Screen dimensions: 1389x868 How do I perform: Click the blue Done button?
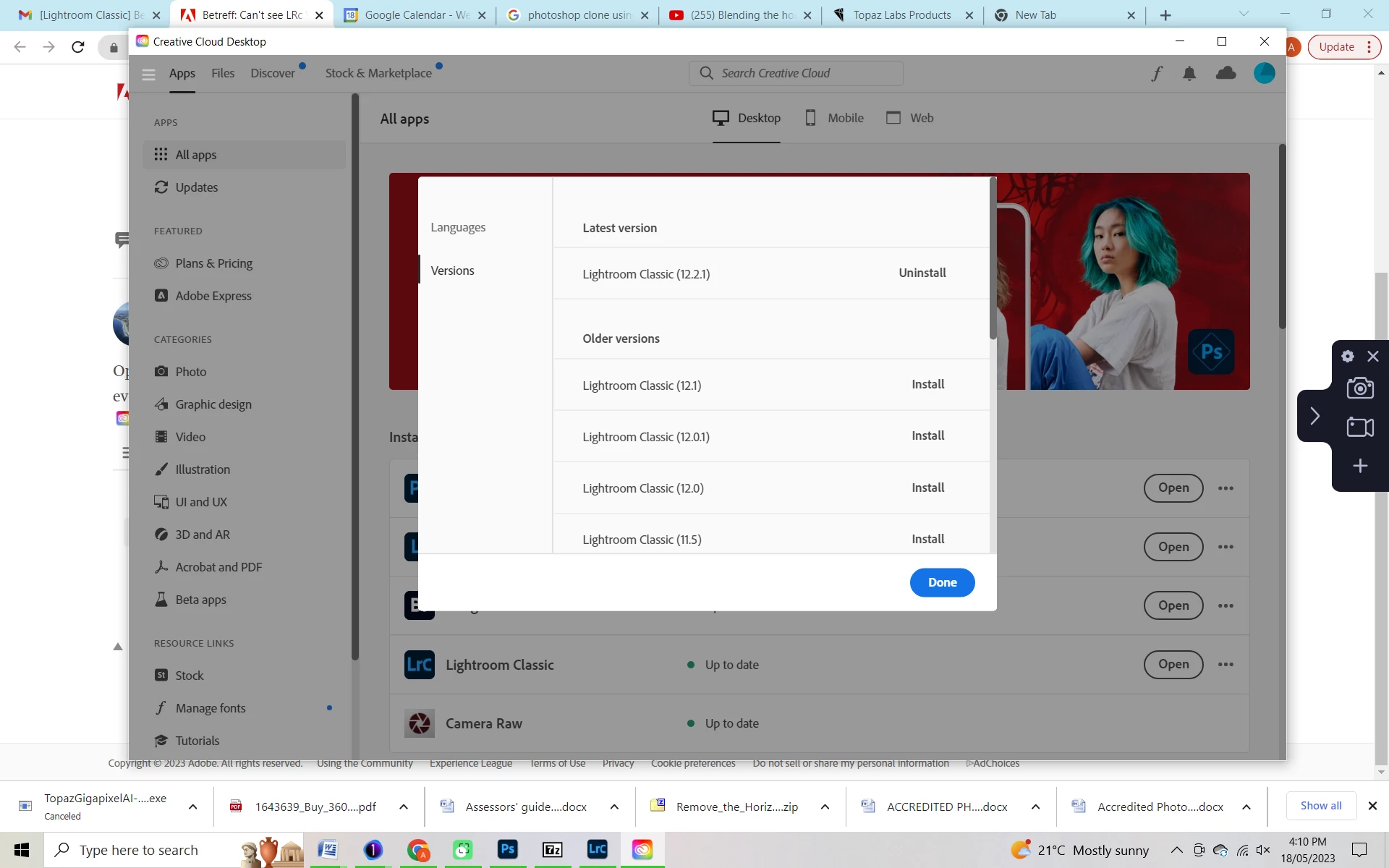[942, 583]
